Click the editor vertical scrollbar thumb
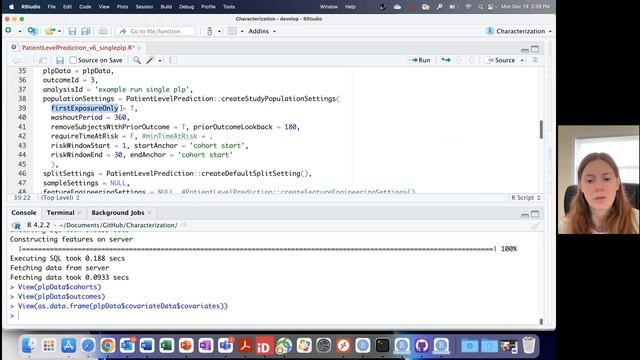This screenshot has width=640, height=360. [x=541, y=129]
